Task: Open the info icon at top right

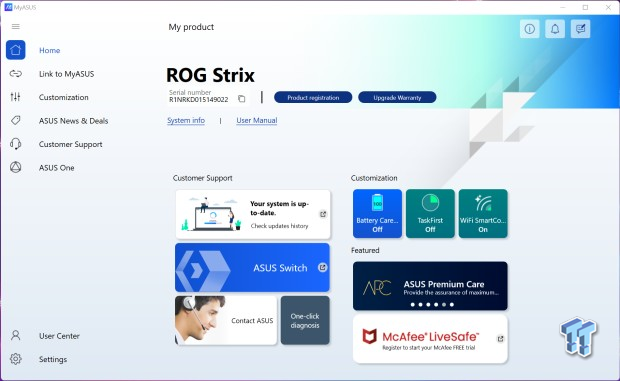Action: pos(529,29)
